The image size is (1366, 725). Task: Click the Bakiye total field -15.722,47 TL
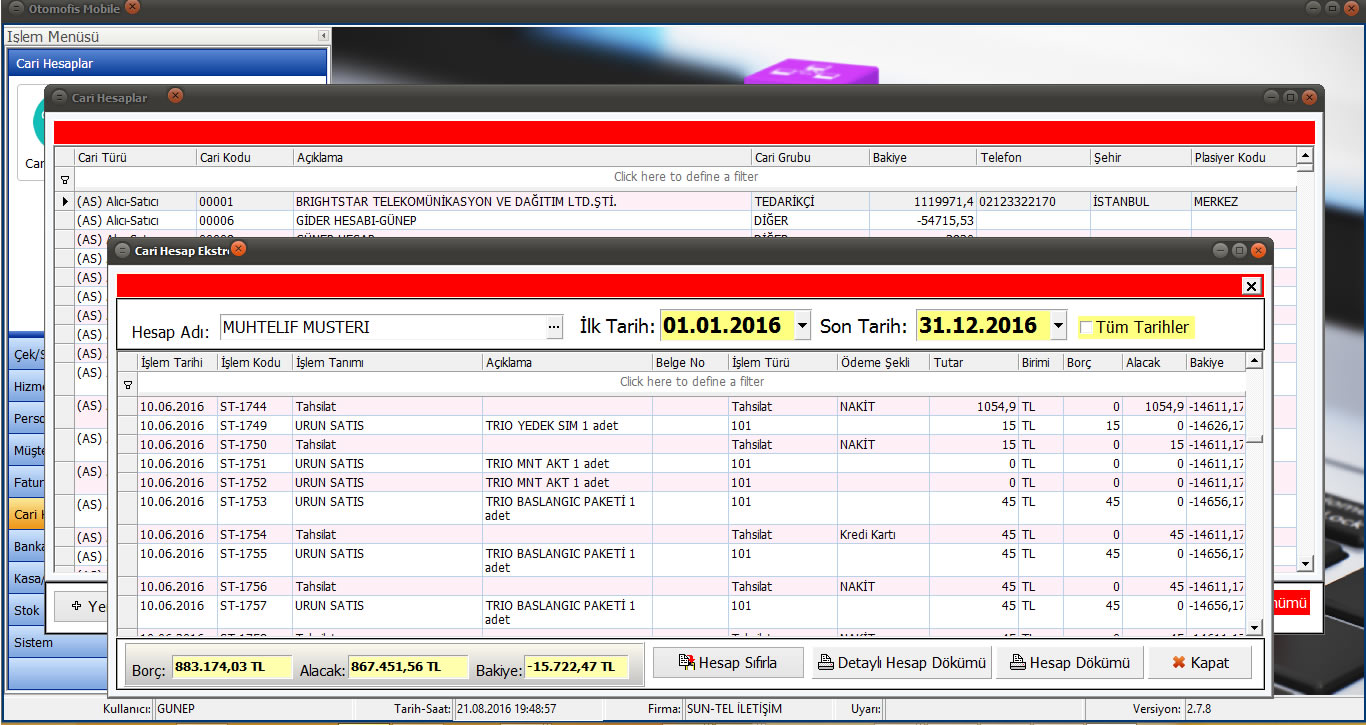coord(576,667)
